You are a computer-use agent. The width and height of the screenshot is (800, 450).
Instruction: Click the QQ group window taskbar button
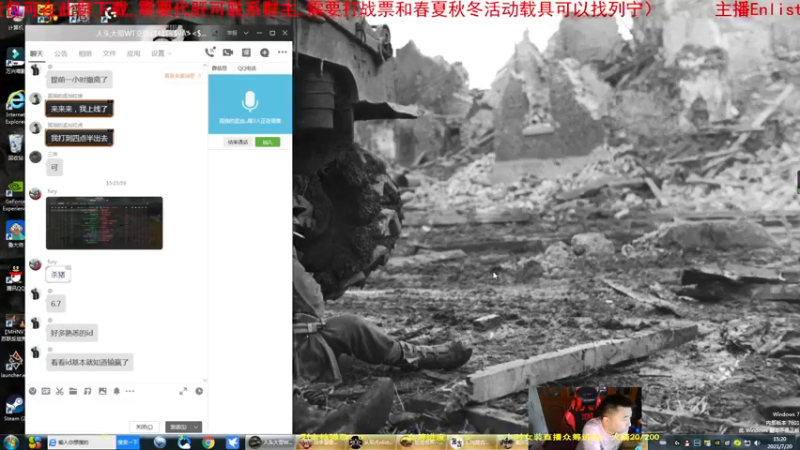click(270, 442)
